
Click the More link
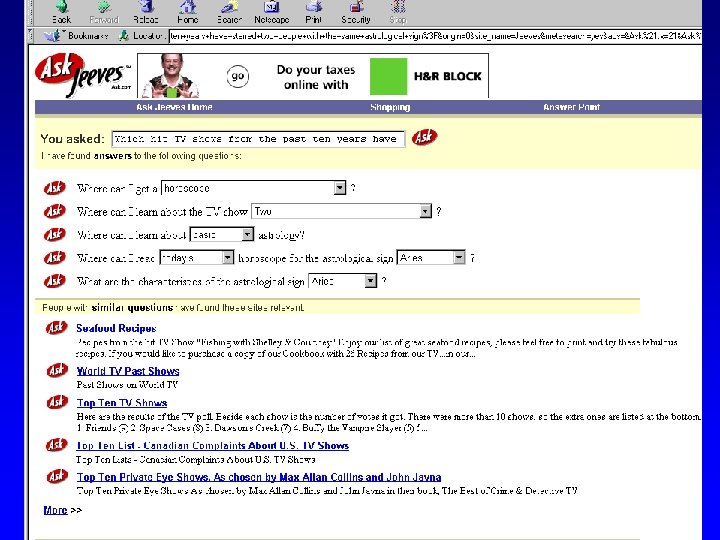click(x=56, y=510)
